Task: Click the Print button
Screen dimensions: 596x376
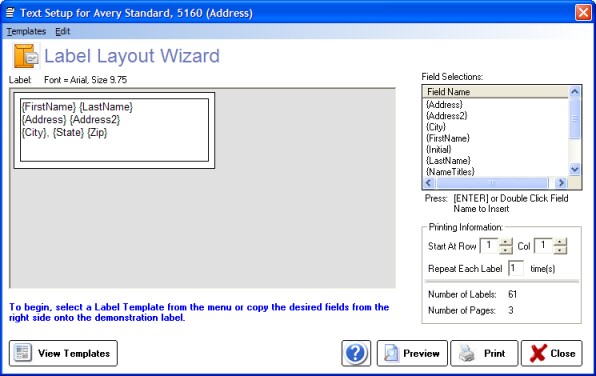Action: pyautogui.click(x=484, y=353)
